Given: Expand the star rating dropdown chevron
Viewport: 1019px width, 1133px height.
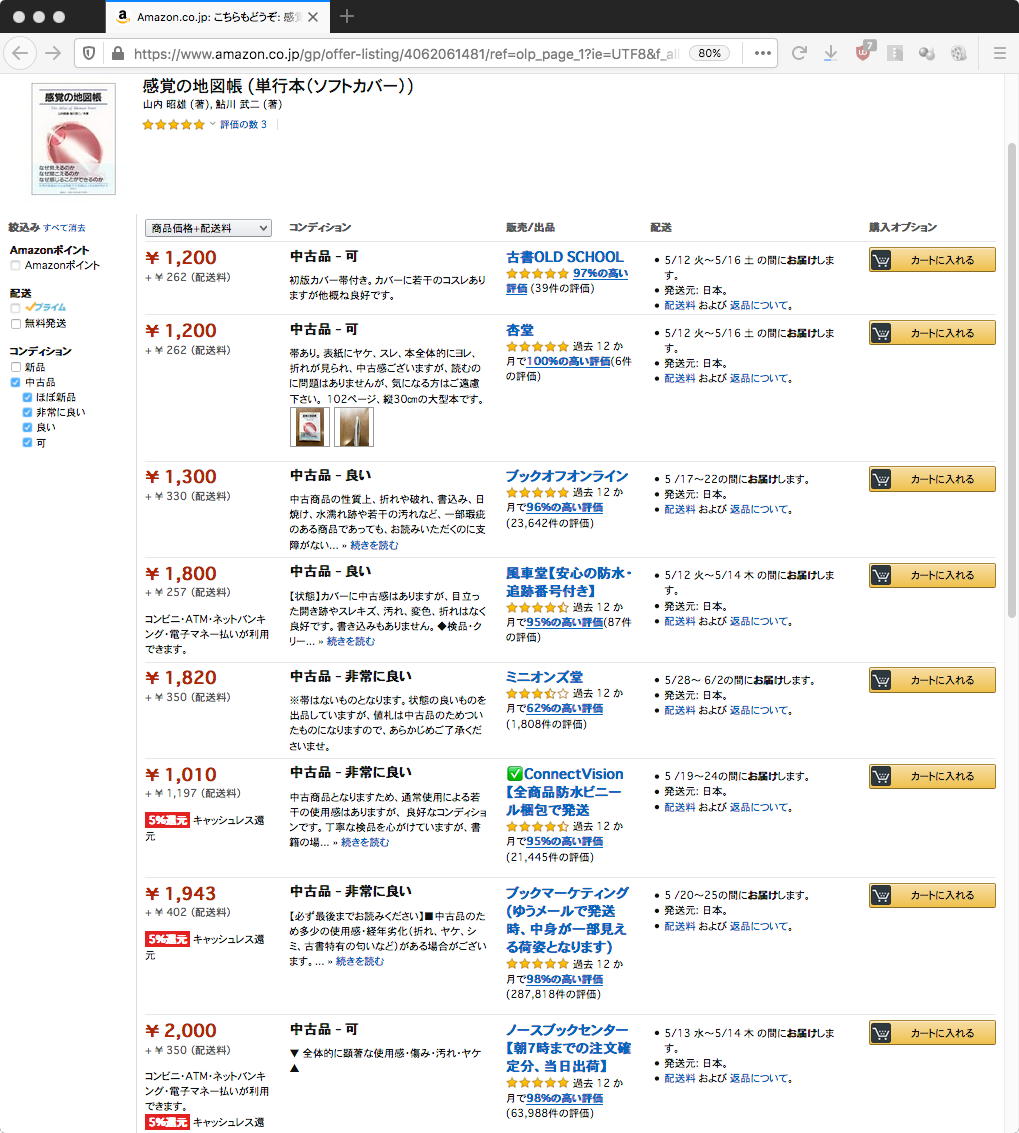Looking at the screenshot, I should coord(212,124).
